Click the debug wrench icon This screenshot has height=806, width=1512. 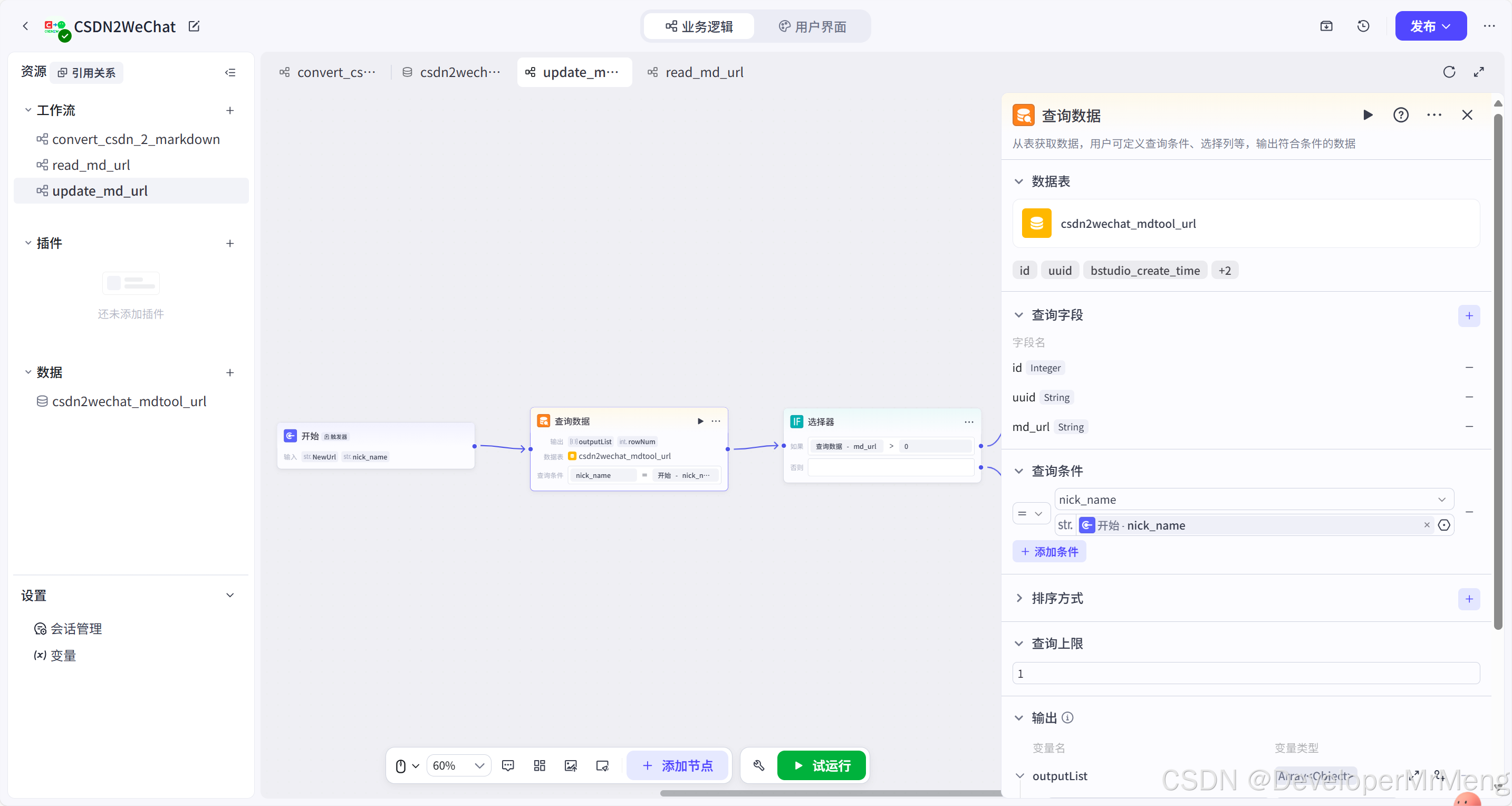click(x=758, y=765)
